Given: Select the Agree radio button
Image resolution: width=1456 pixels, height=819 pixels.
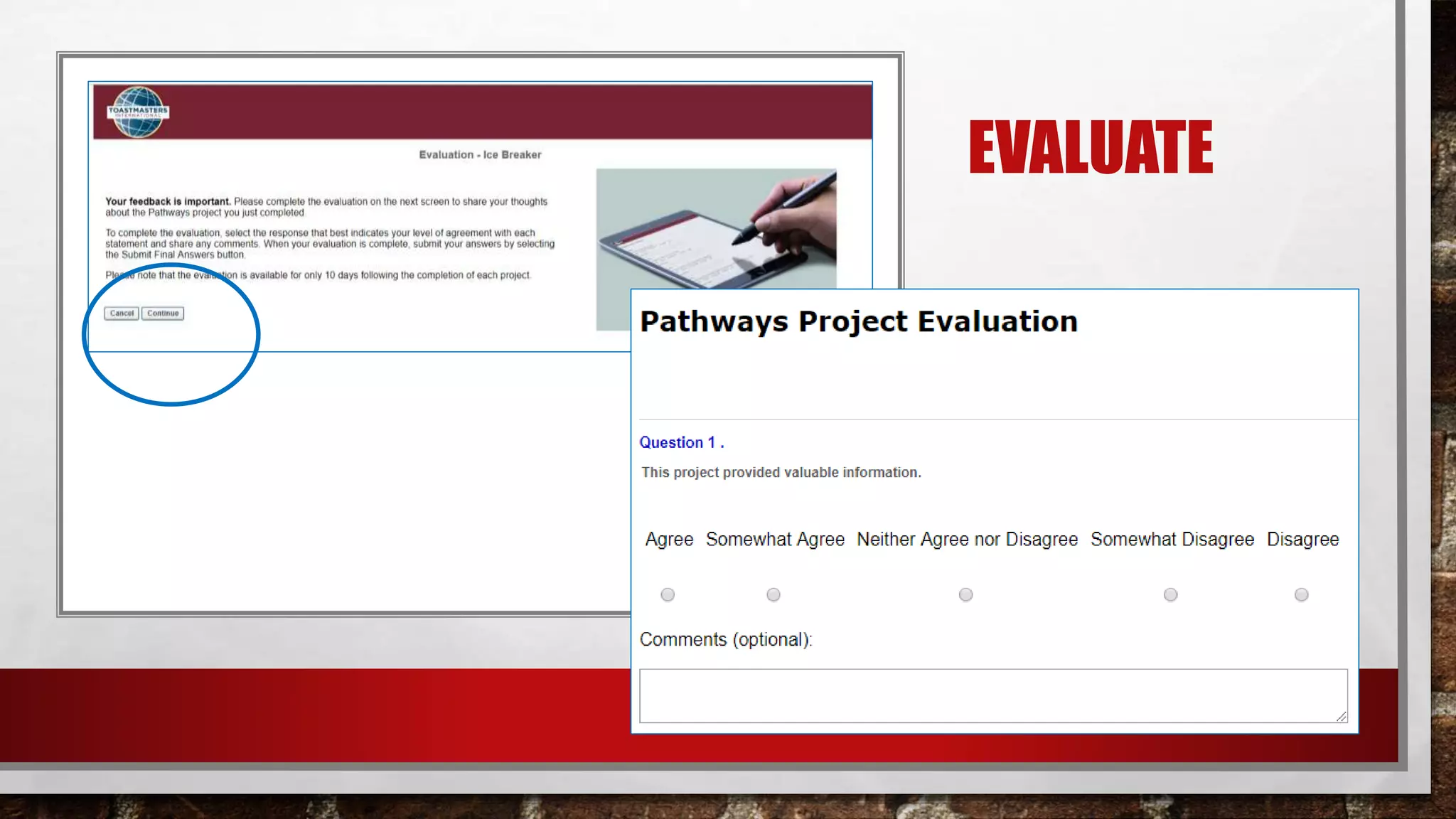Looking at the screenshot, I should click(668, 594).
